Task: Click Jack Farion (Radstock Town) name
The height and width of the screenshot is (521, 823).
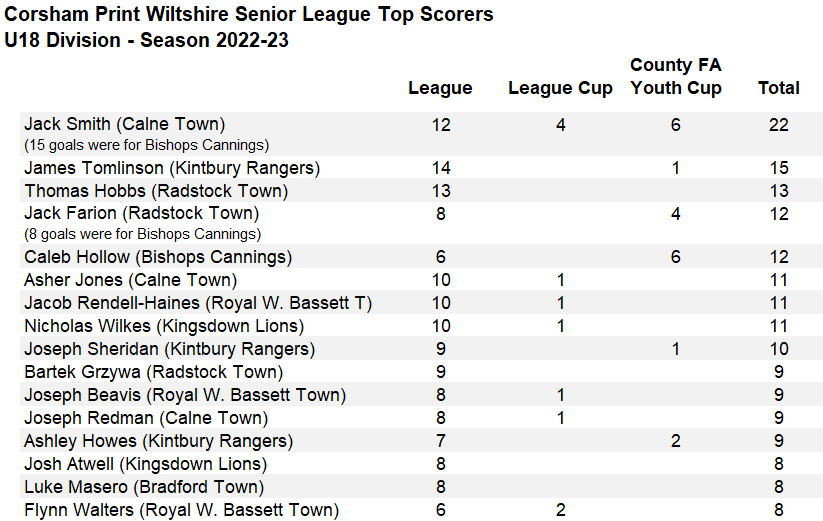Action: (141, 213)
